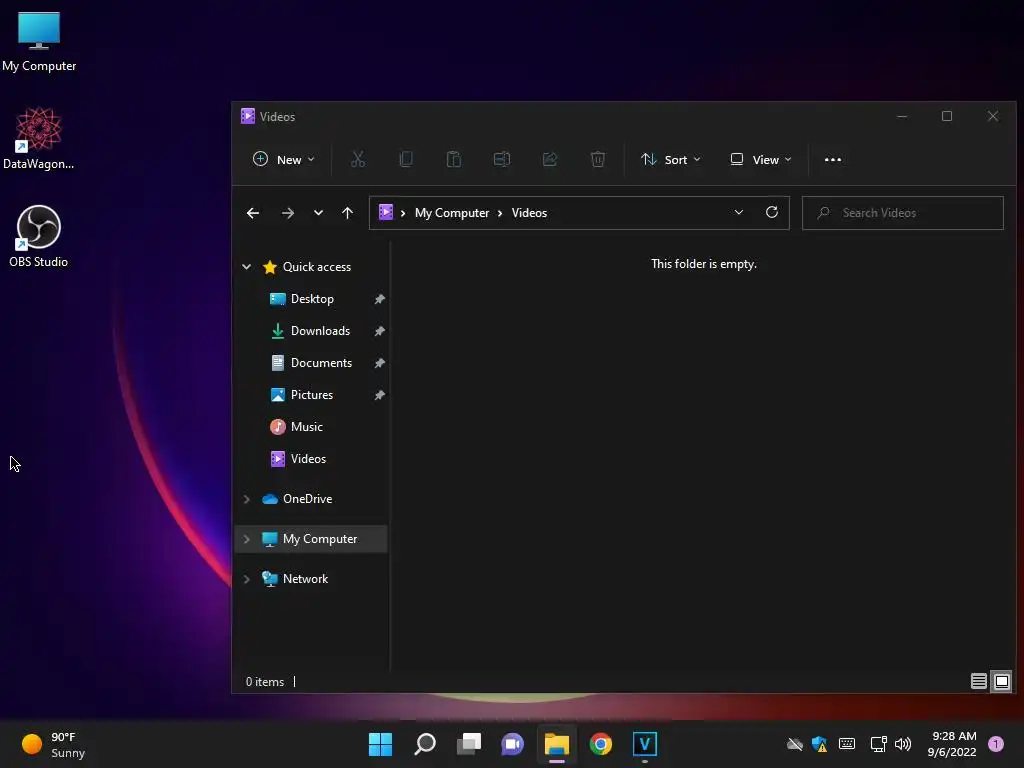This screenshot has width=1024, height=768.
Task: Switch to details list view icon
Action: point(978,681)
